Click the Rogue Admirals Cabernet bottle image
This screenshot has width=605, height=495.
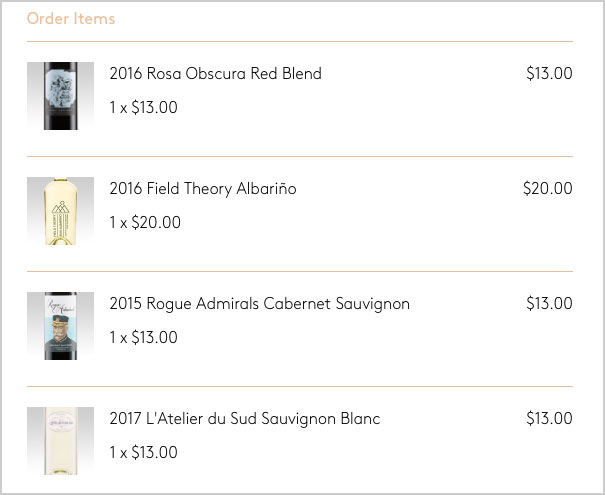(60, 326)
